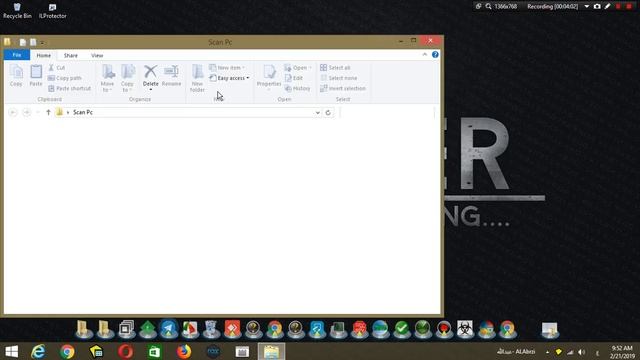The height and width of the screenshot is (360, 640).
Task: Click the quick access properties page icon
Action: pos(22,42)
